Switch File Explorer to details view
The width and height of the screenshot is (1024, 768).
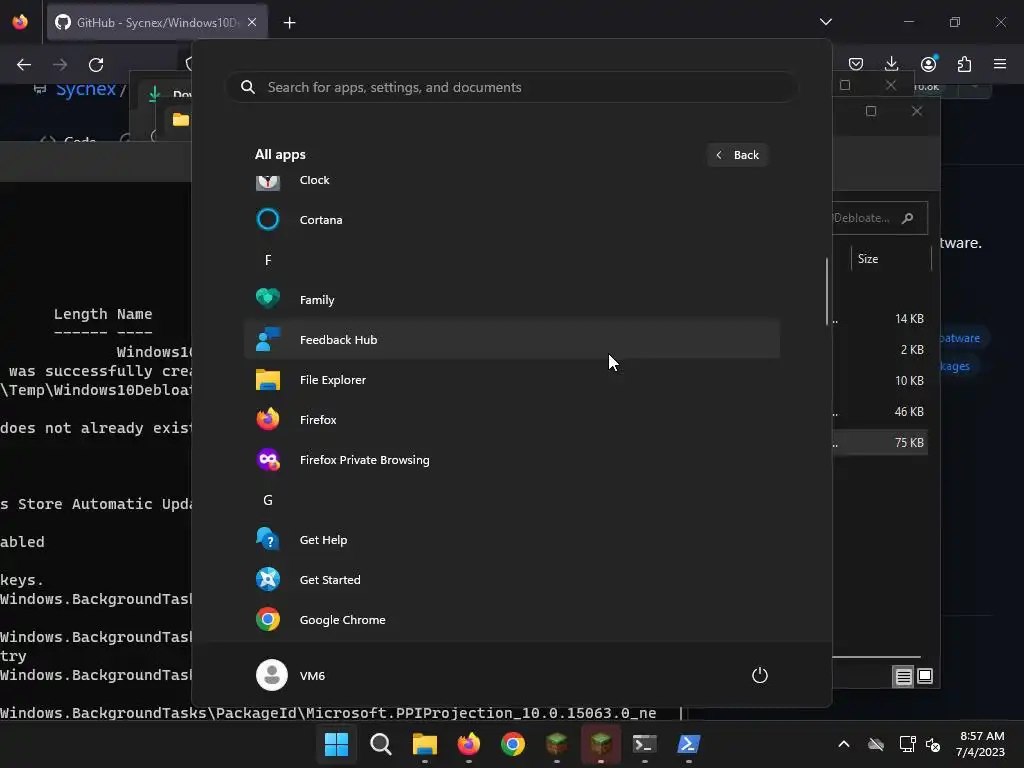(903, 677)
